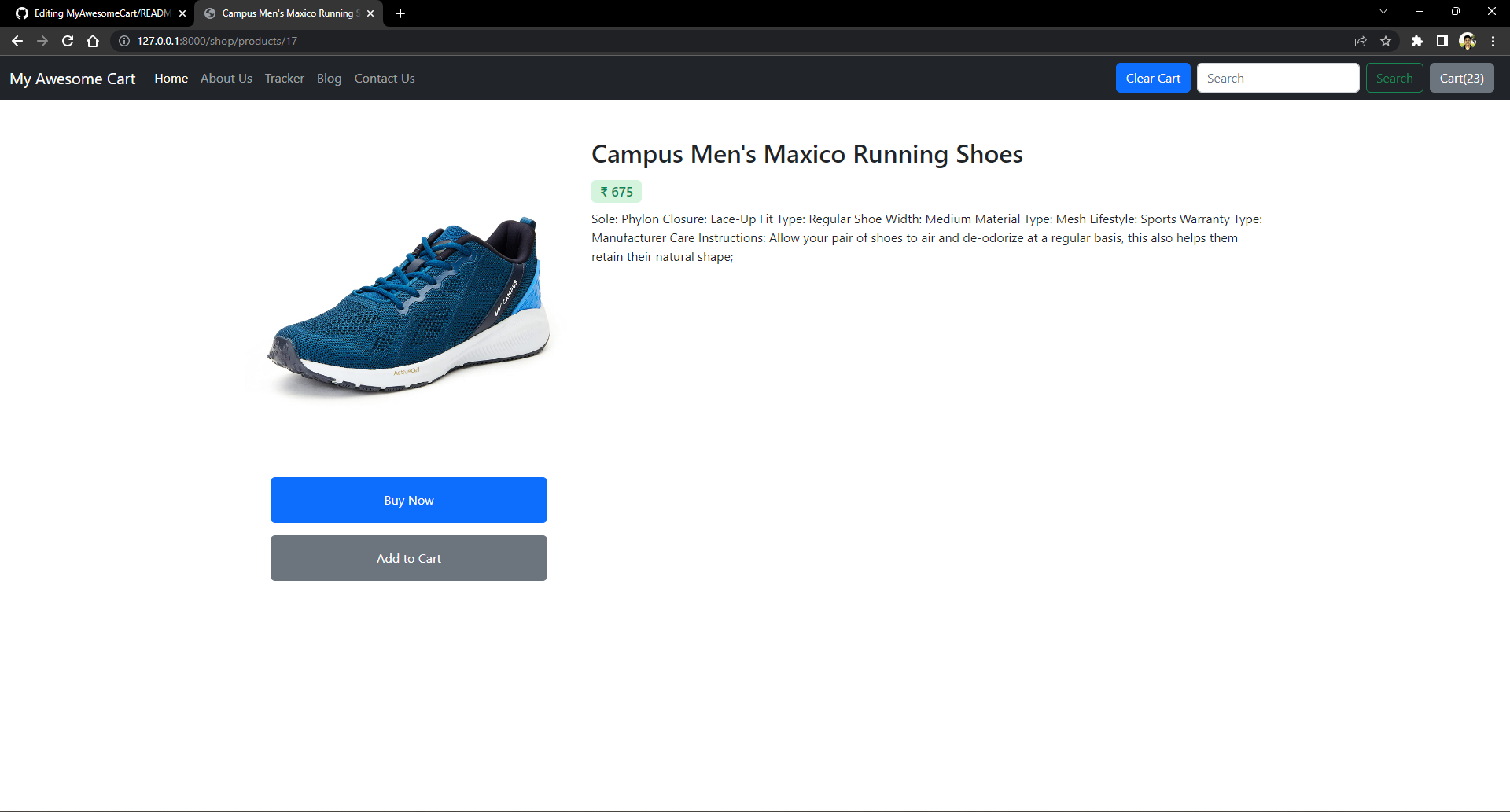Open the browser extensions icon
The width and height of the screenshot is (1510, 812).
[1418, 41]
